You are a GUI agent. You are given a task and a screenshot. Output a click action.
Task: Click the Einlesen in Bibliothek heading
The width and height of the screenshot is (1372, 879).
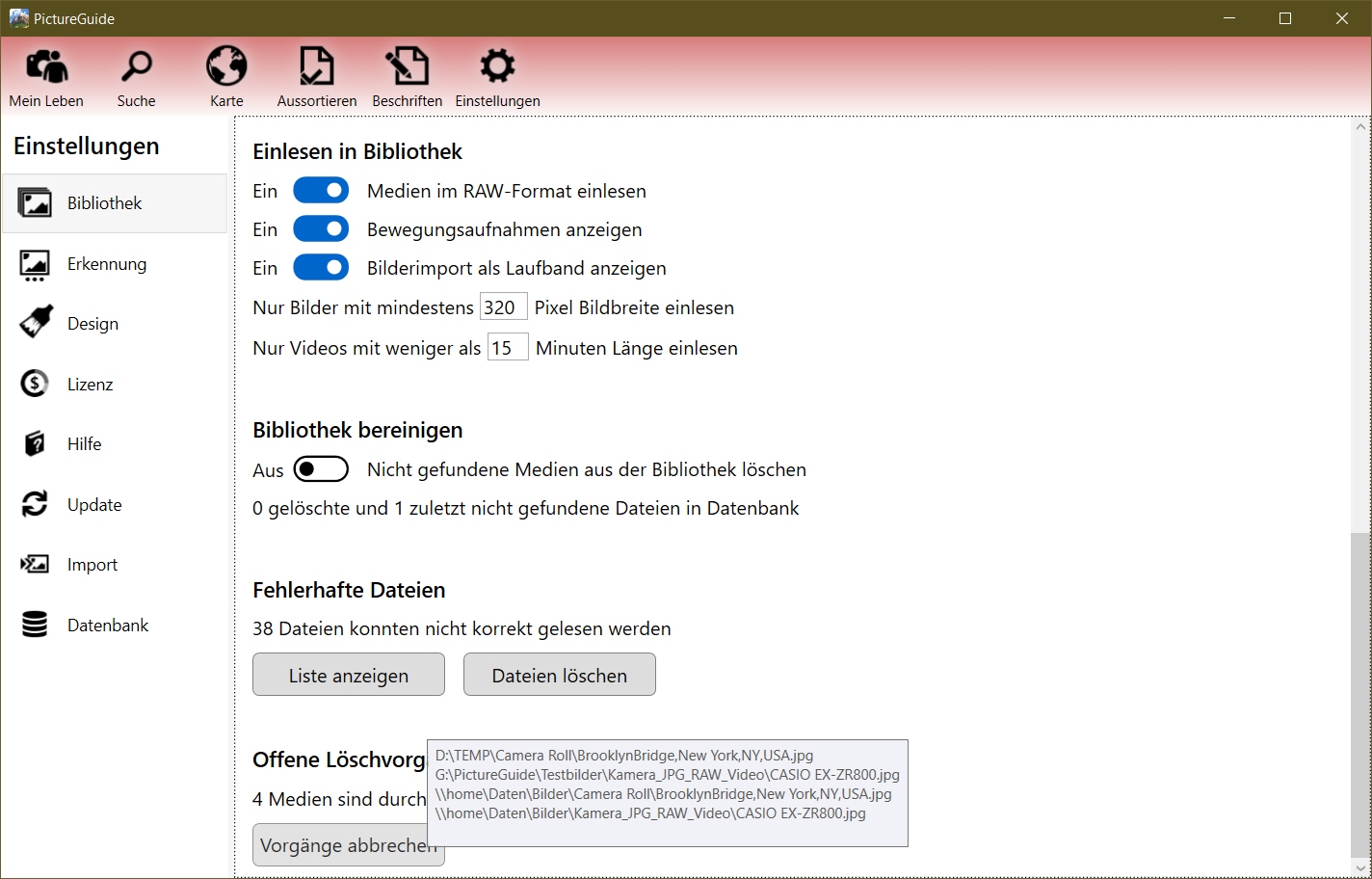pos(357,151)
